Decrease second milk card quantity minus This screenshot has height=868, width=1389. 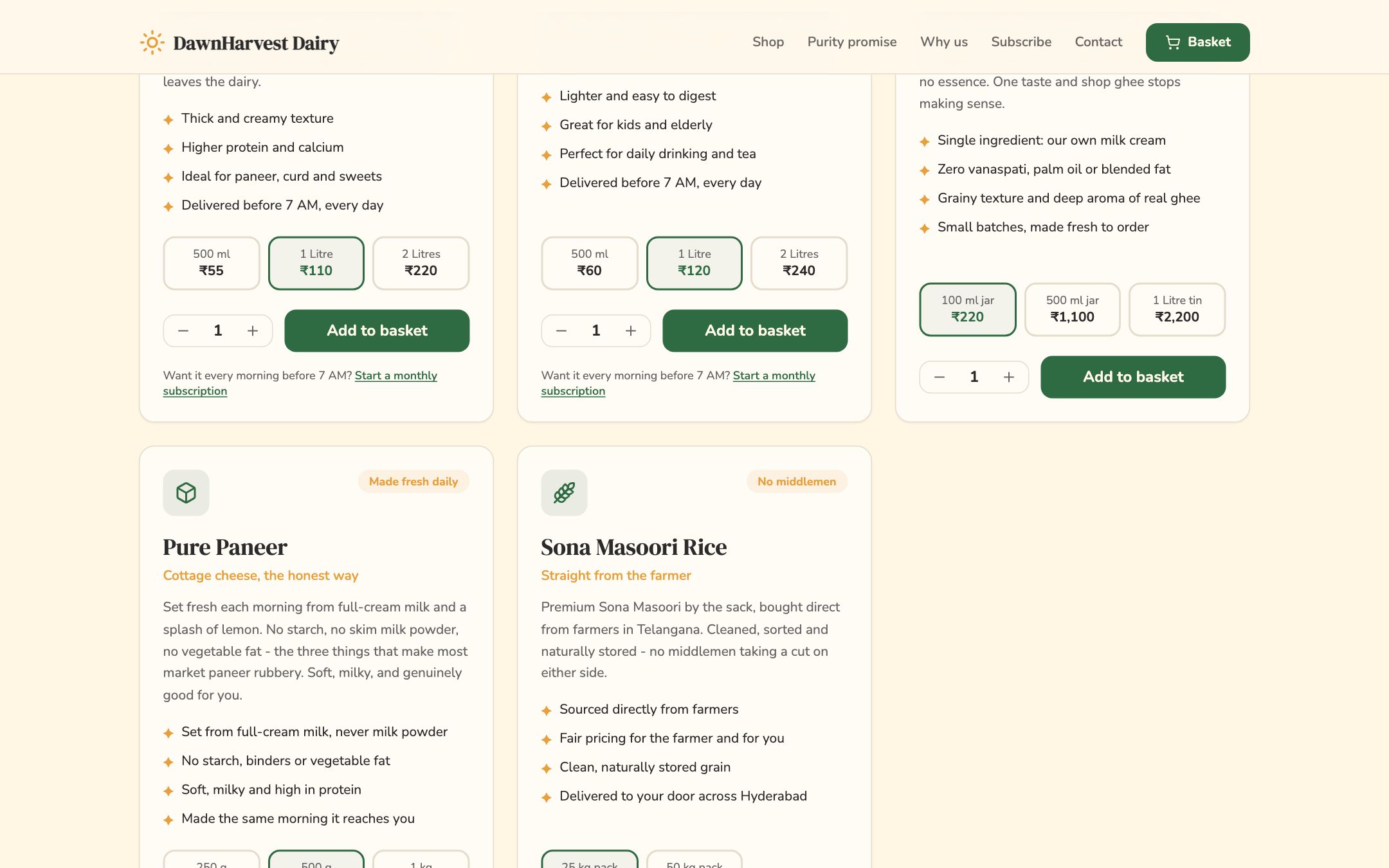(x=561, y=330)
